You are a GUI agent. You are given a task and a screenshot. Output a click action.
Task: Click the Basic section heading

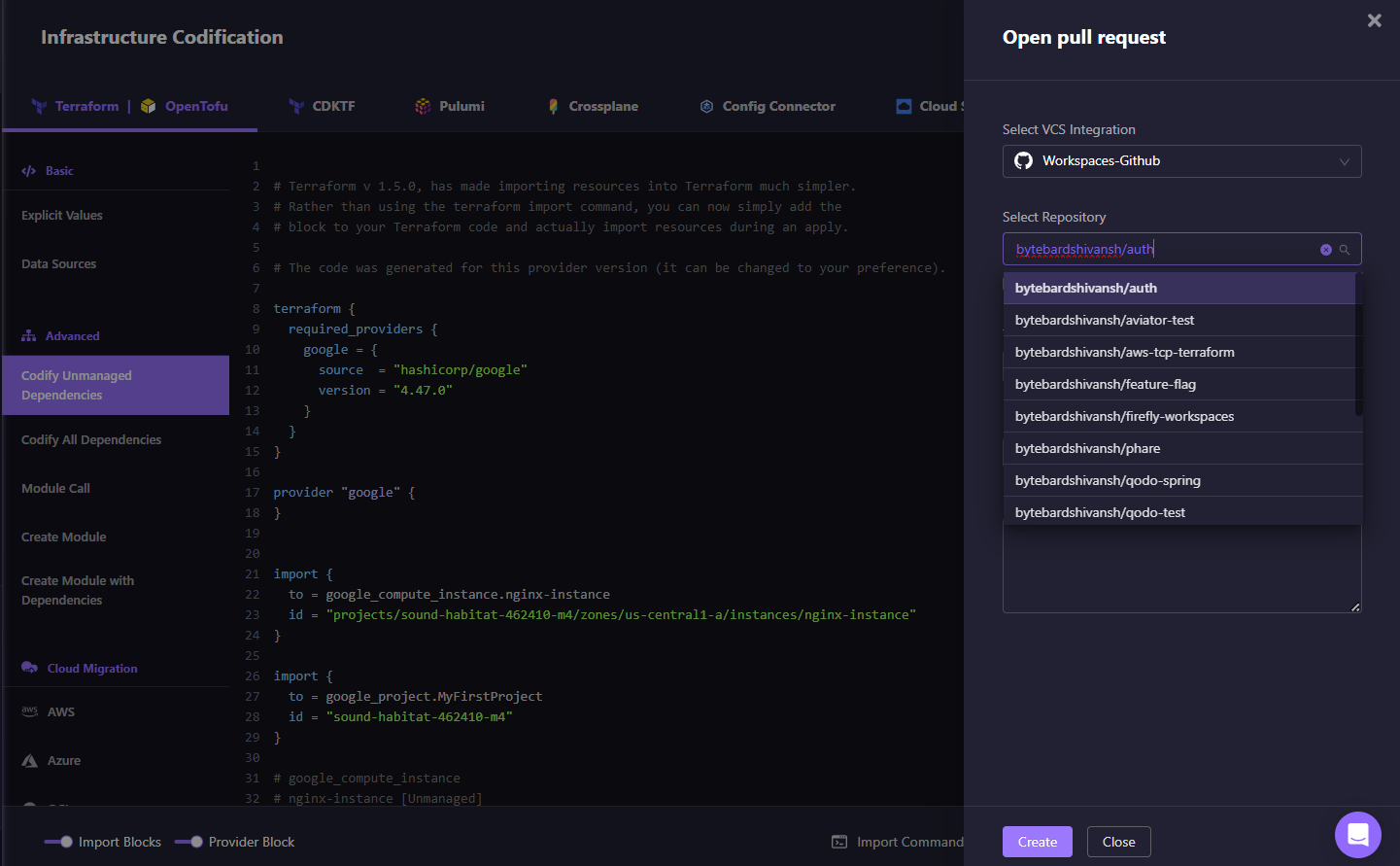(59, 171)
